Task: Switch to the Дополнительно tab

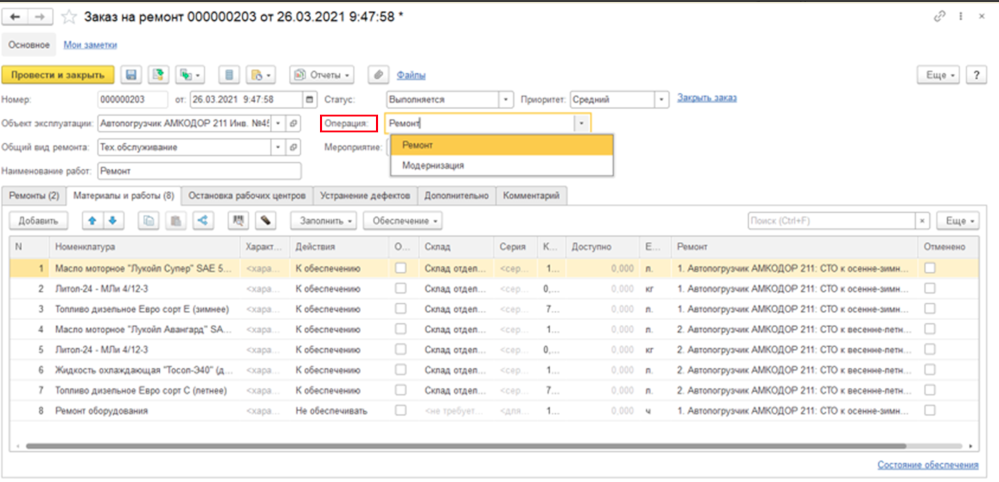Action: [x=457, y=196]
